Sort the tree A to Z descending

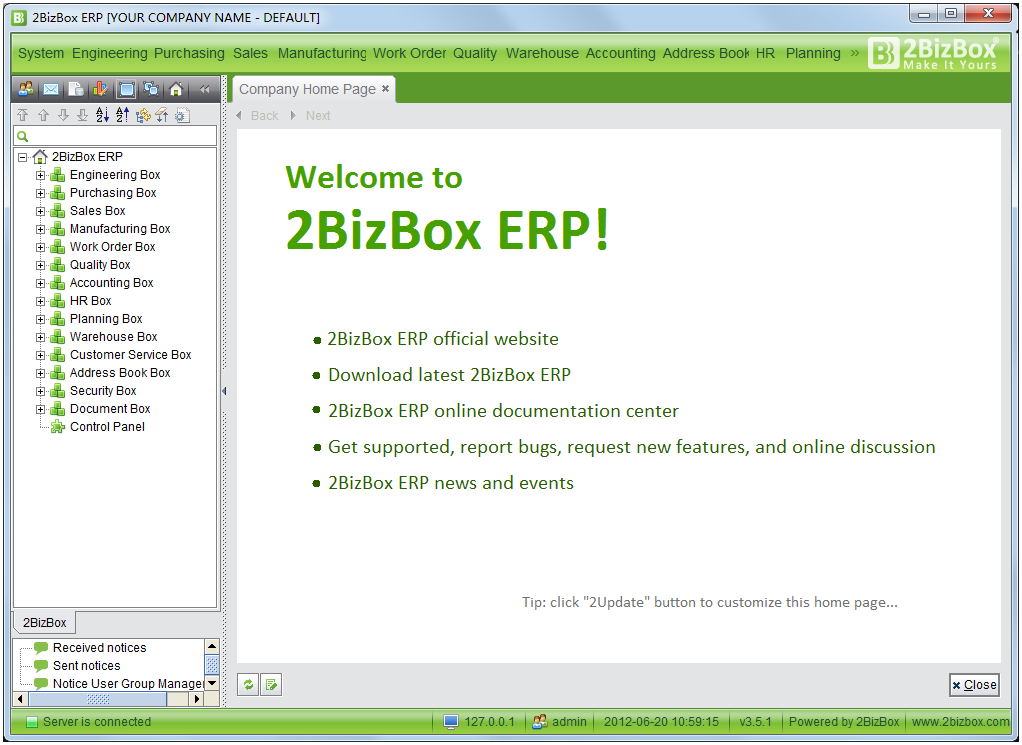123,115
